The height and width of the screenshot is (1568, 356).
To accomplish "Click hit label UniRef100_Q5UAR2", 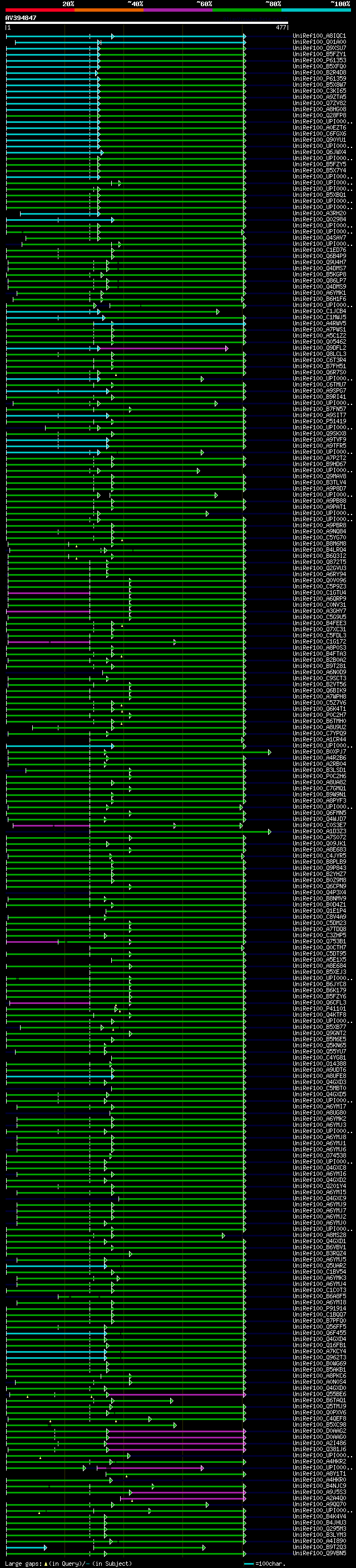I will [319, 1266].
